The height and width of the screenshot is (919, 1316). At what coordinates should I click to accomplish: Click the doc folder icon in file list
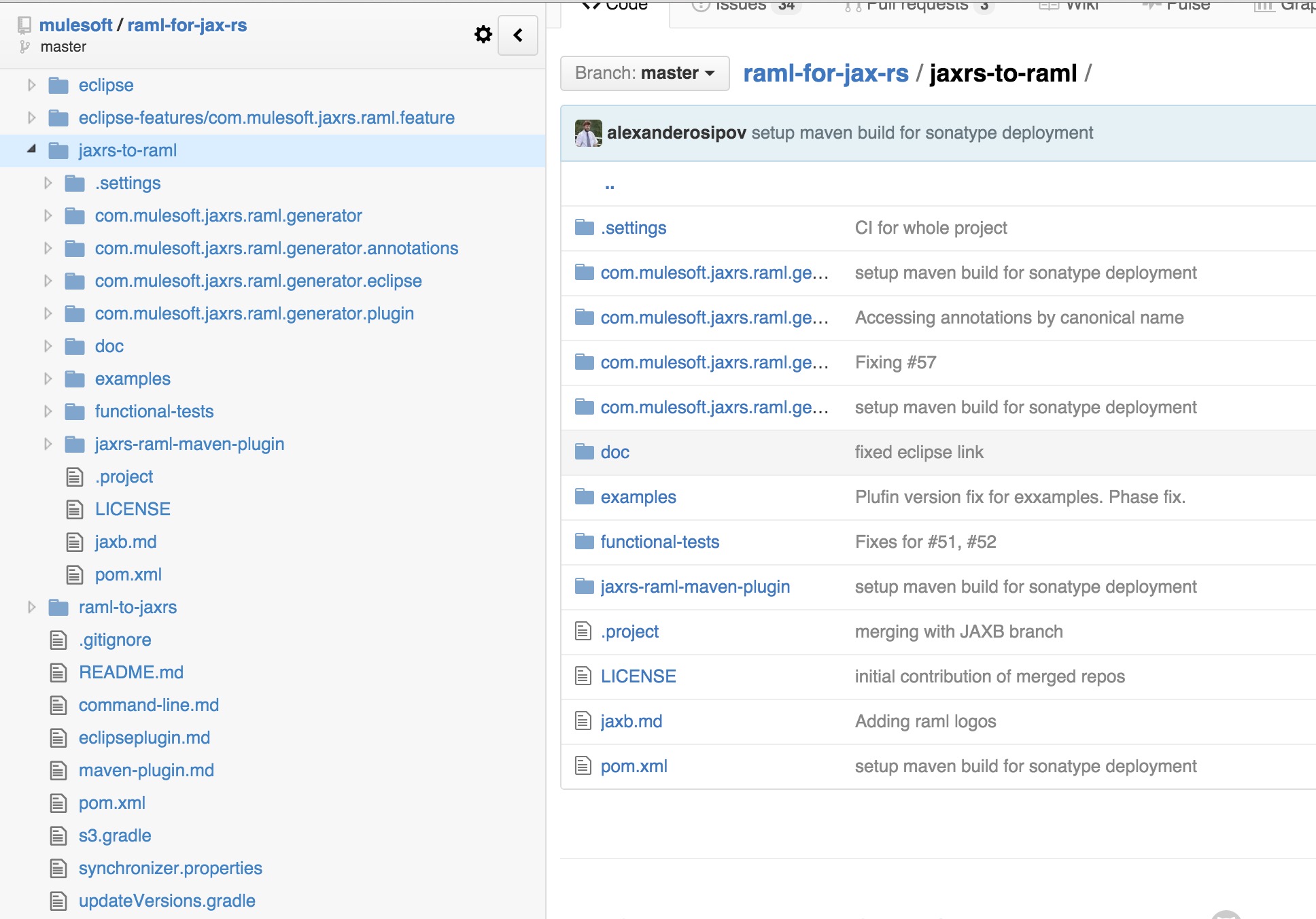pyautogui.click(x=584, y=452)
